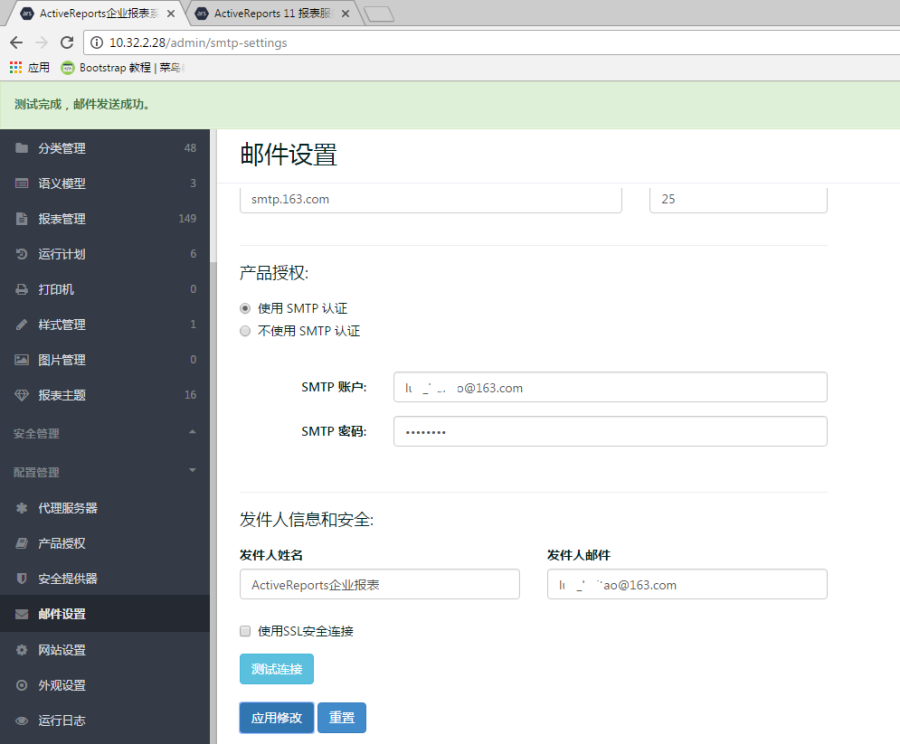Switch to ActiveReports 11 报表服务 tab
900x744 pixels.
272,14
